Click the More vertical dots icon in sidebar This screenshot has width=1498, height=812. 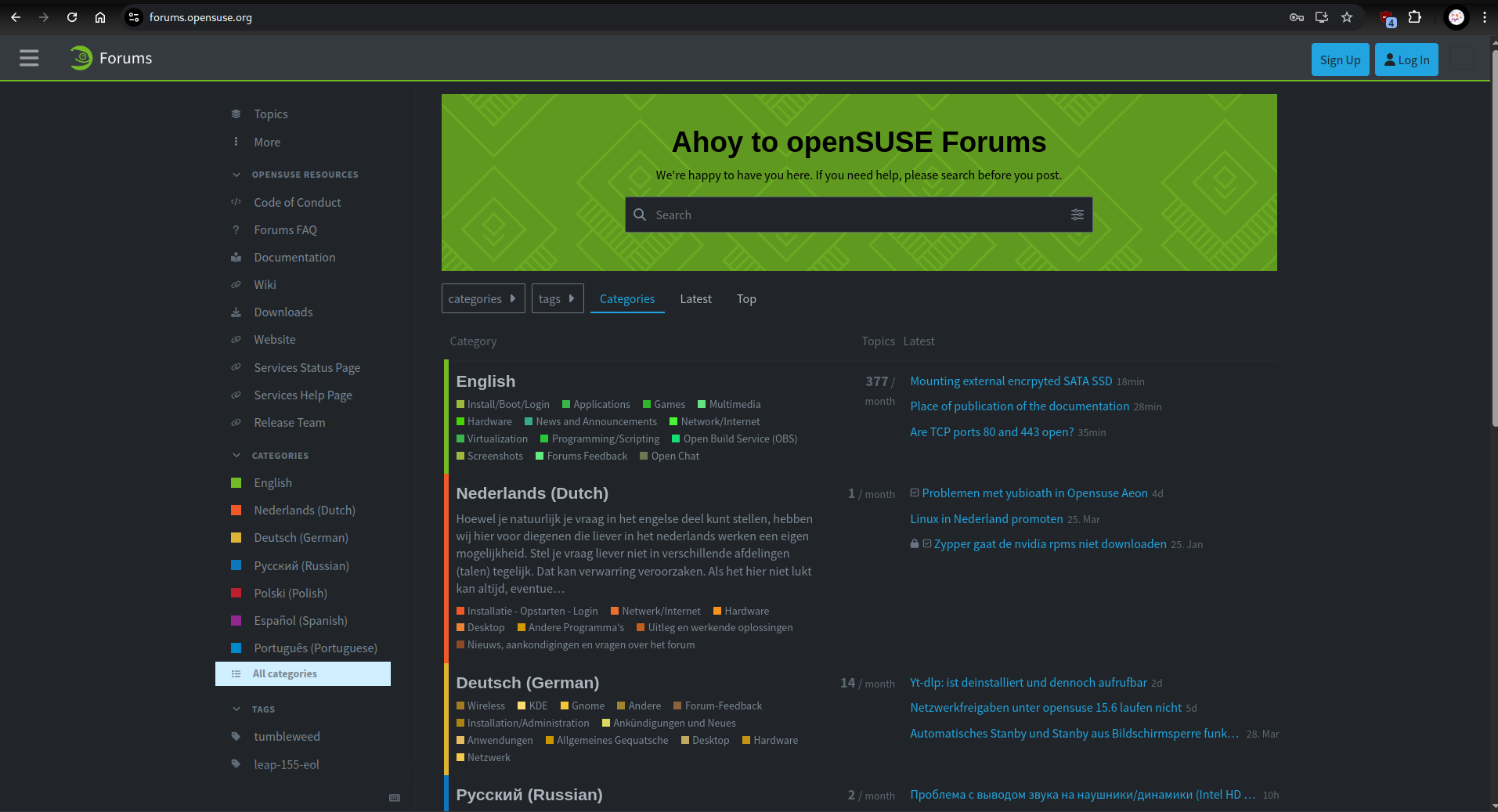236,142
